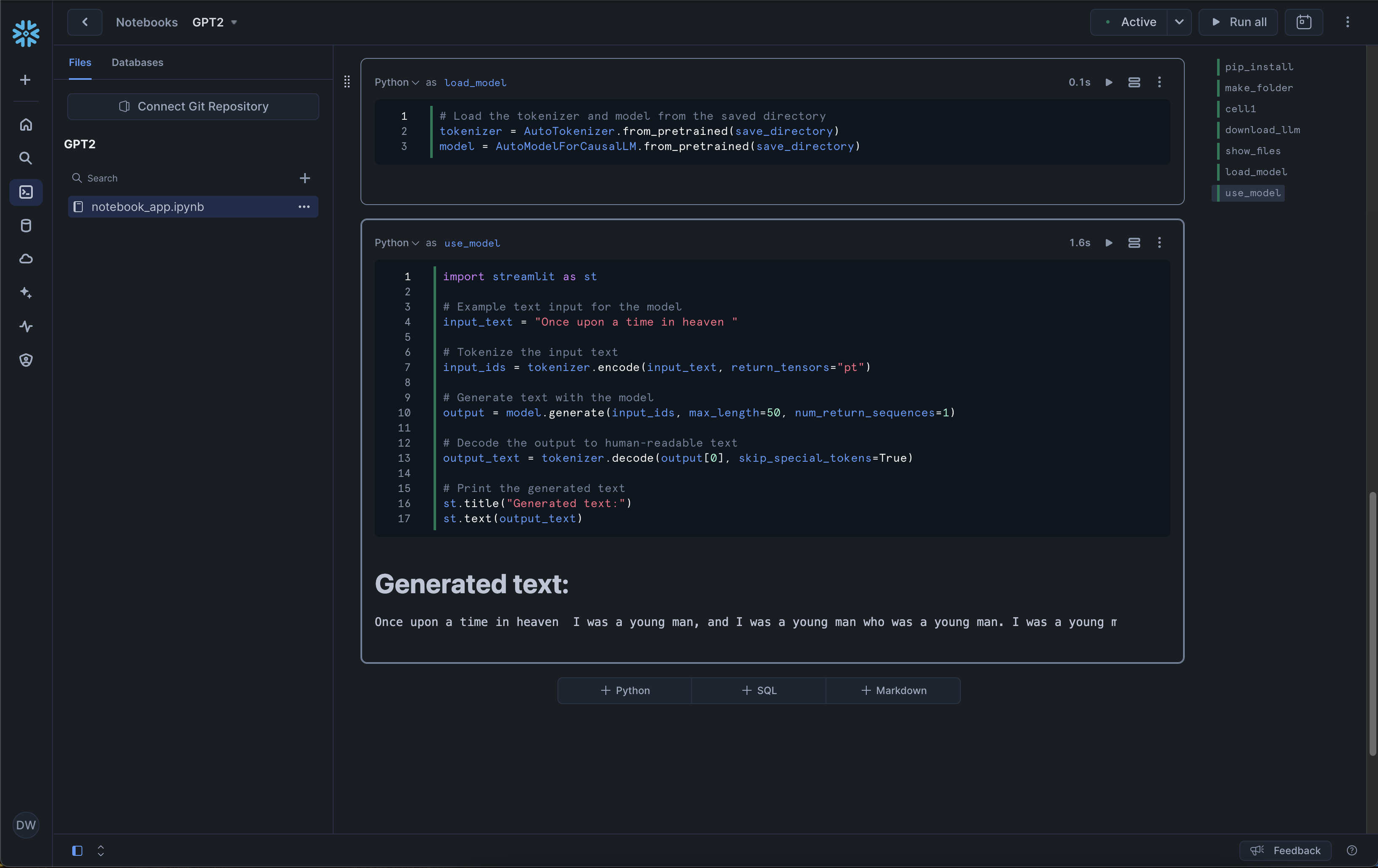1378x868 pixels.
Task: Jump to cell1 in outline
Action: pos(1240,109)
